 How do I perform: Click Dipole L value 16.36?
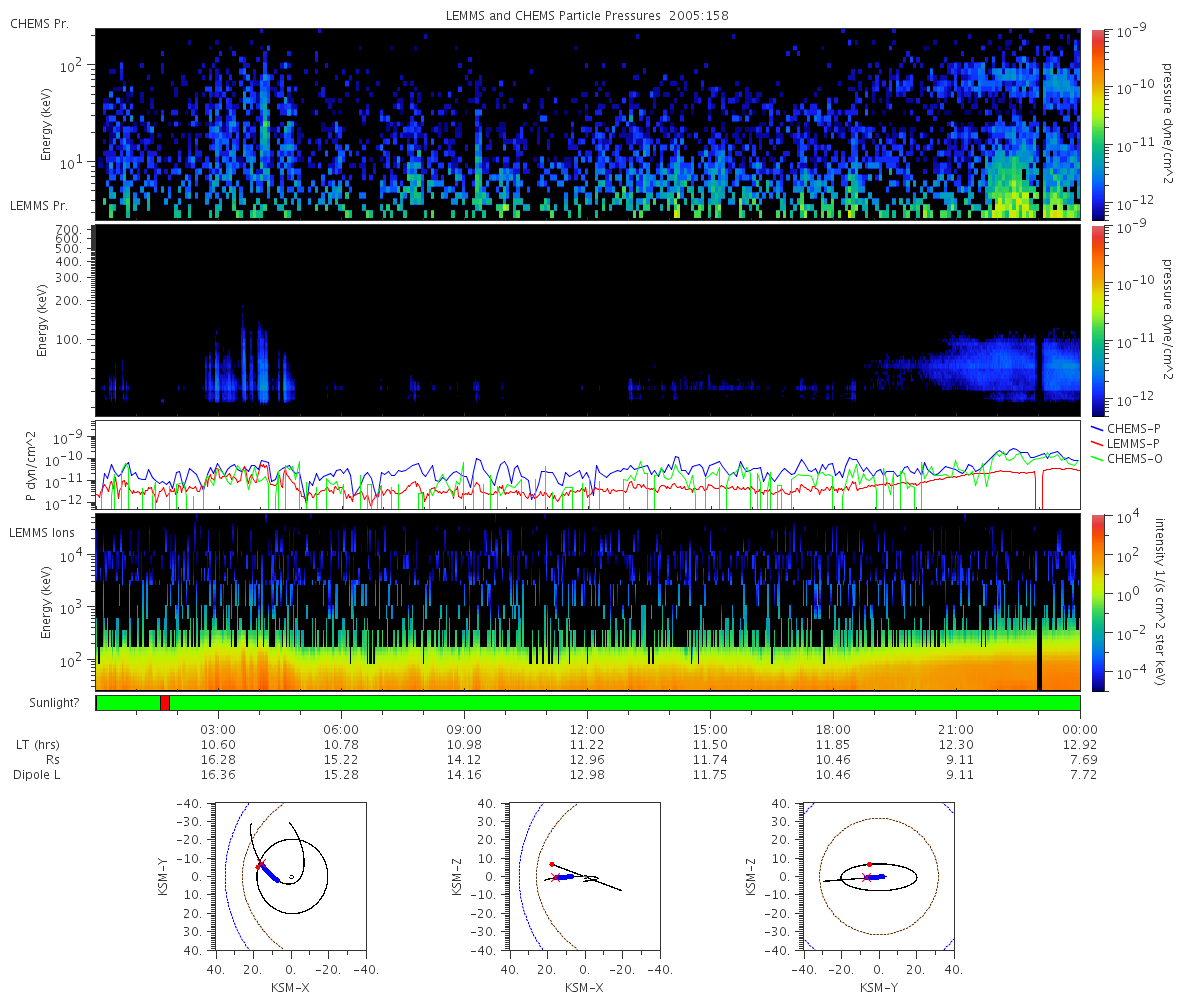pyautogui.click(x=218, y=775)
